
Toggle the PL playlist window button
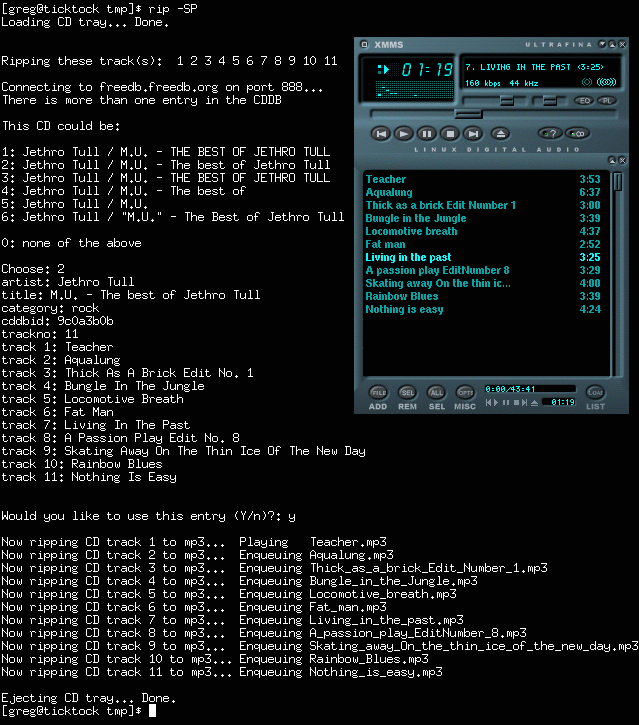pyautogui.click(x=606, y=101)
